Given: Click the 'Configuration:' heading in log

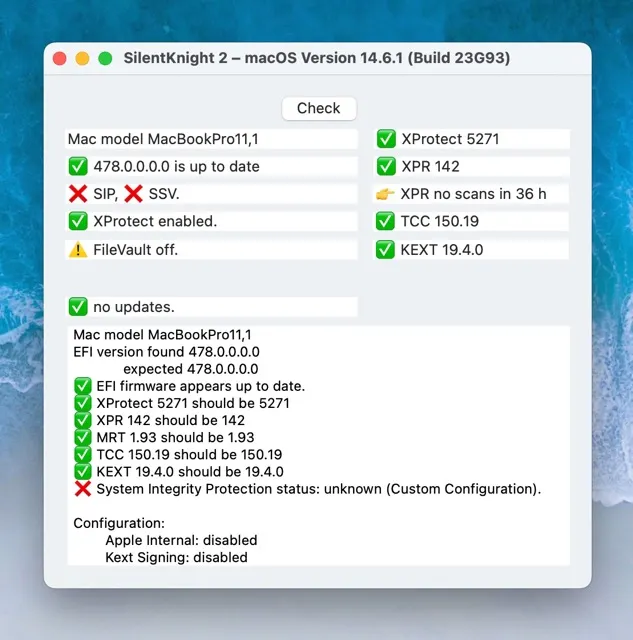Looking at the screenshot, I should 119,523.
